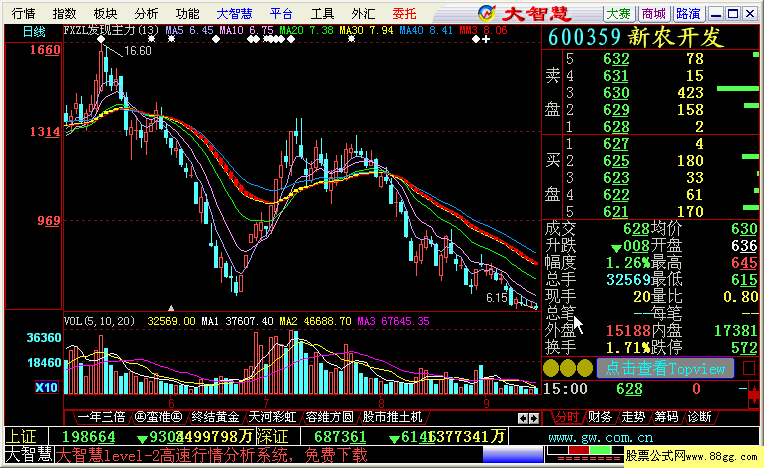
Task: Click the right arrow tab scroller
Action: 534,418
